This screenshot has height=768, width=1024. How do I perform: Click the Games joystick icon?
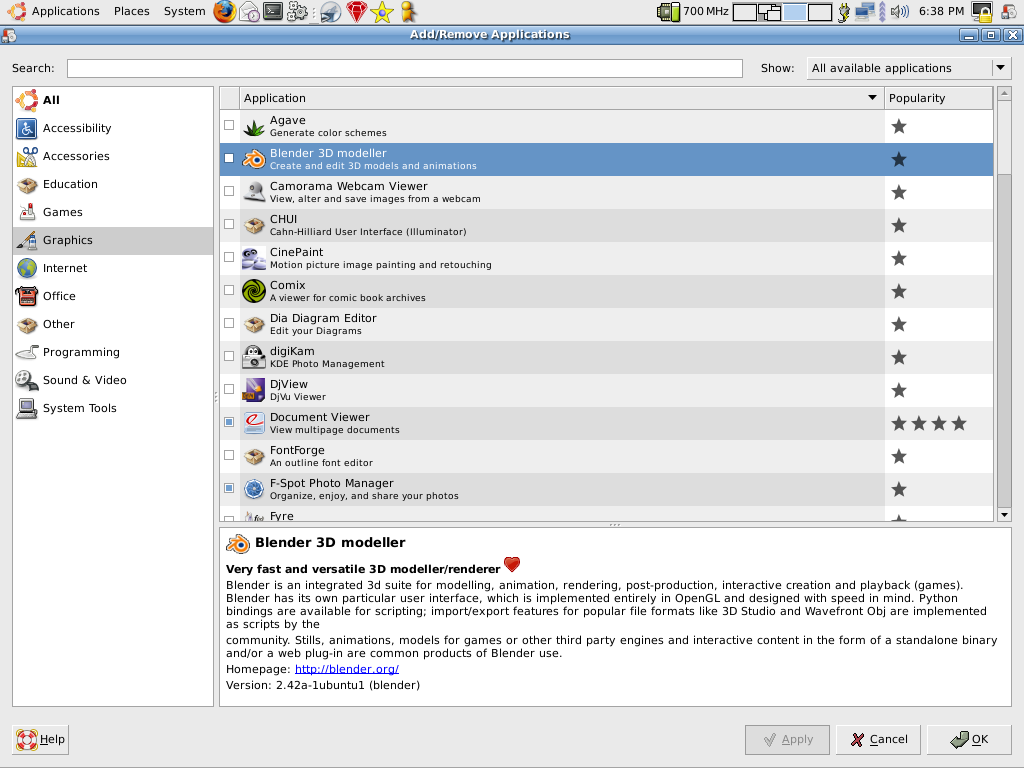27,212
